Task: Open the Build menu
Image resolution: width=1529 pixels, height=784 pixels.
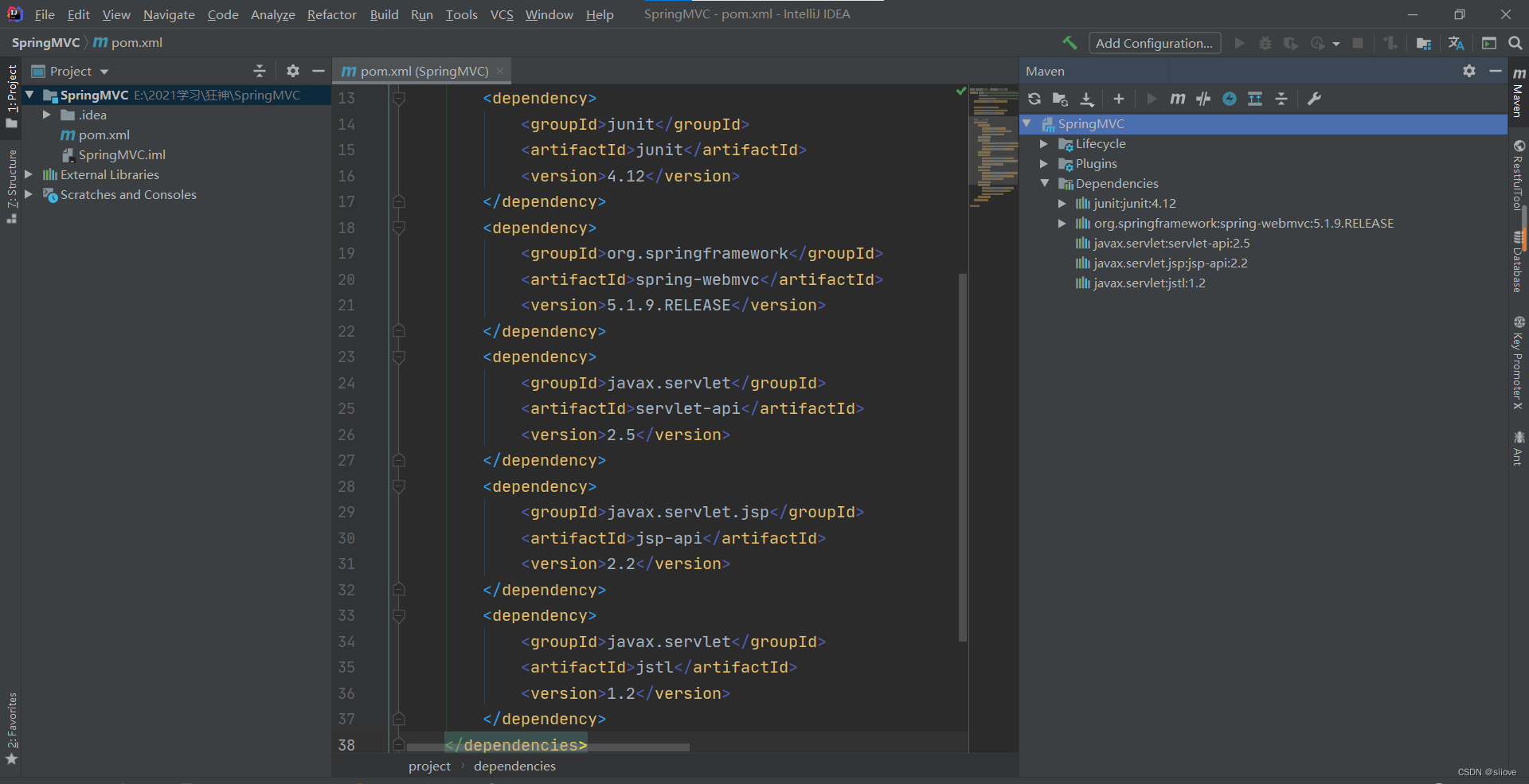Action: (x=384, y=14)
